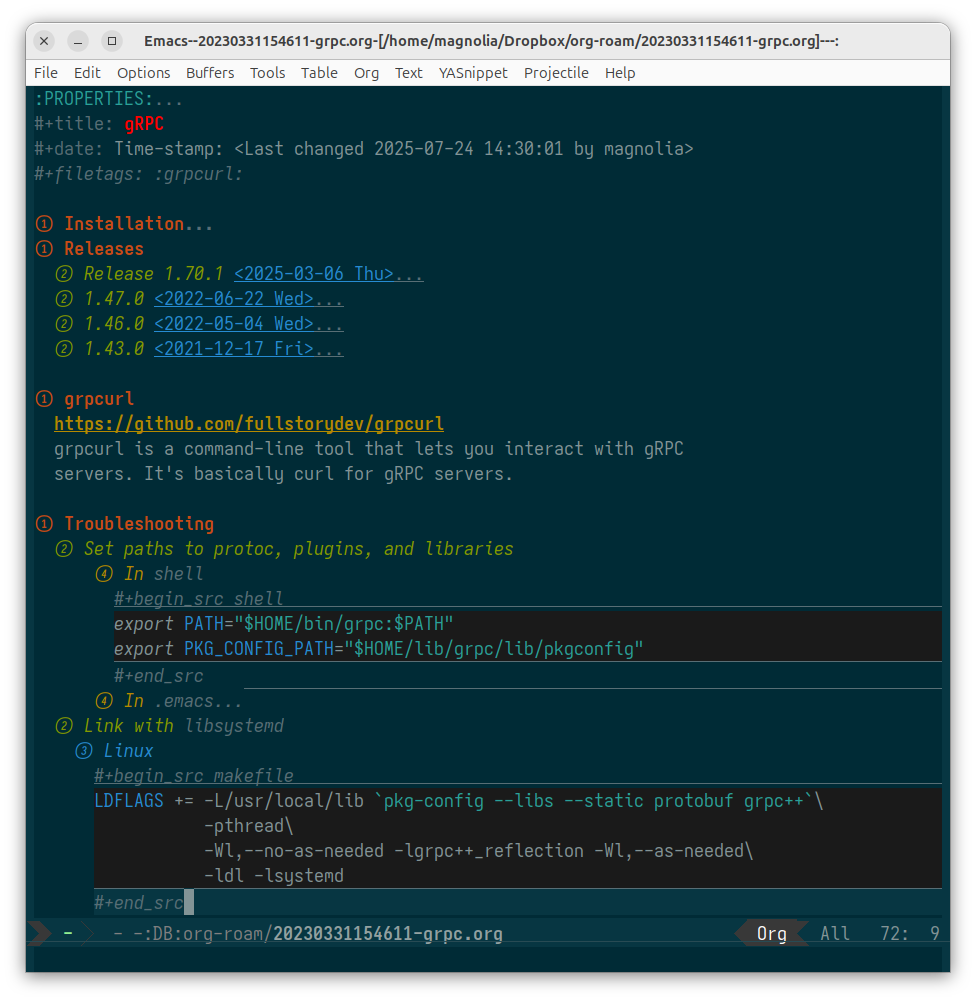Open the Tools menu
The height and width of the screenshot is (1001, 976).
point(267,73)
